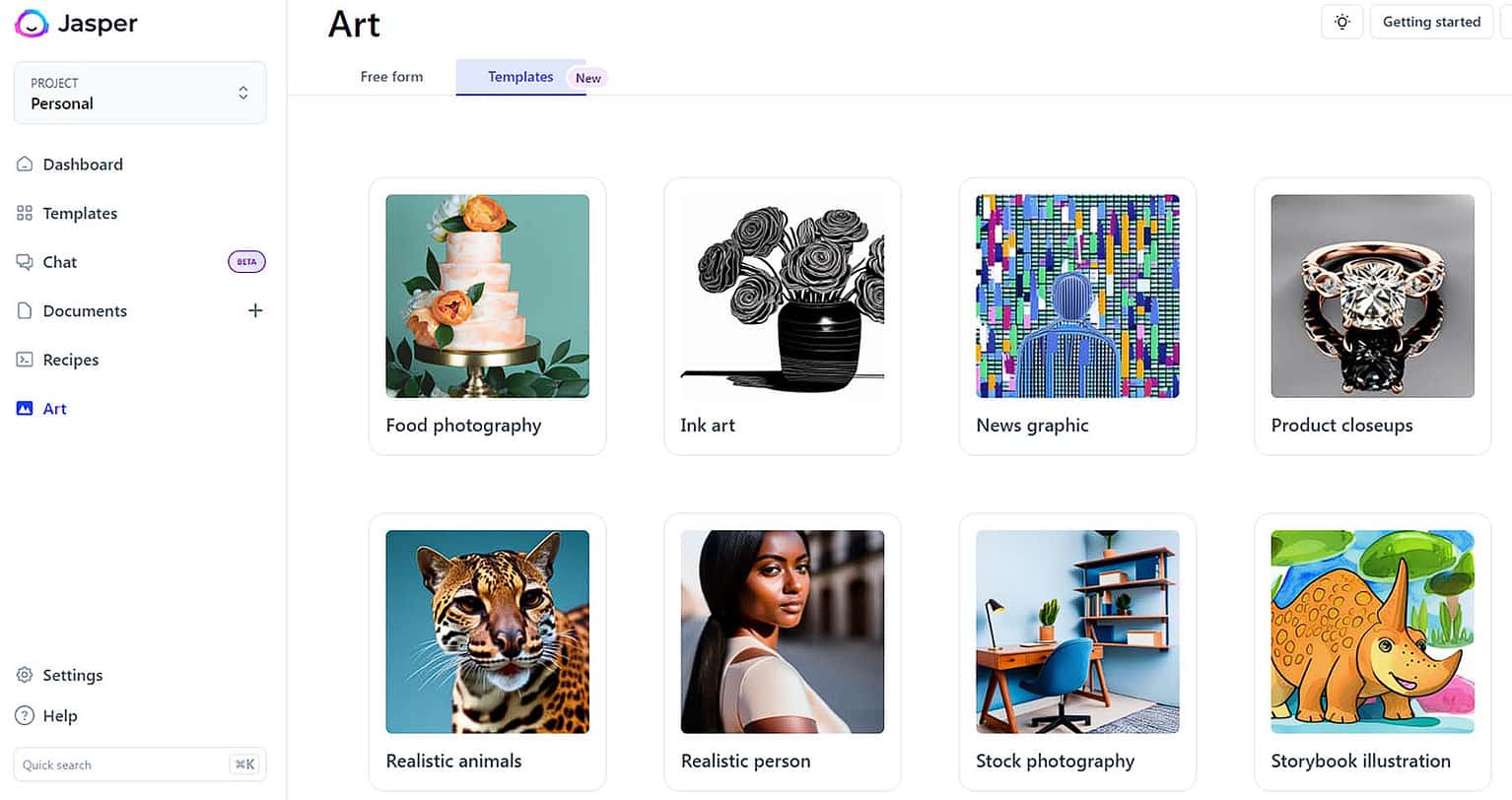Screen dimensions: 1512x800
Task: Click the Getting started button
Action: 1430,21
